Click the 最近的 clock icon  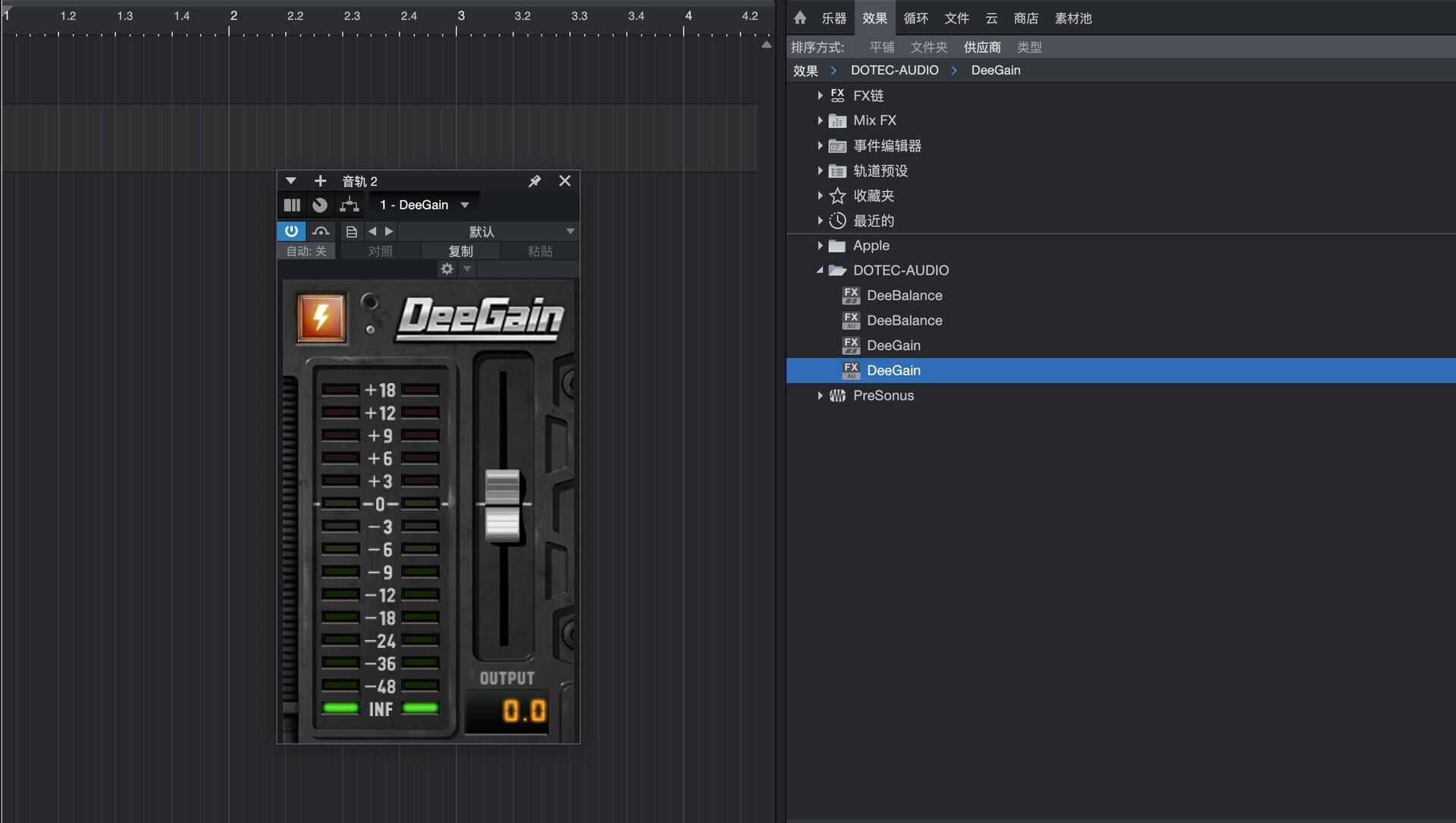837,221
